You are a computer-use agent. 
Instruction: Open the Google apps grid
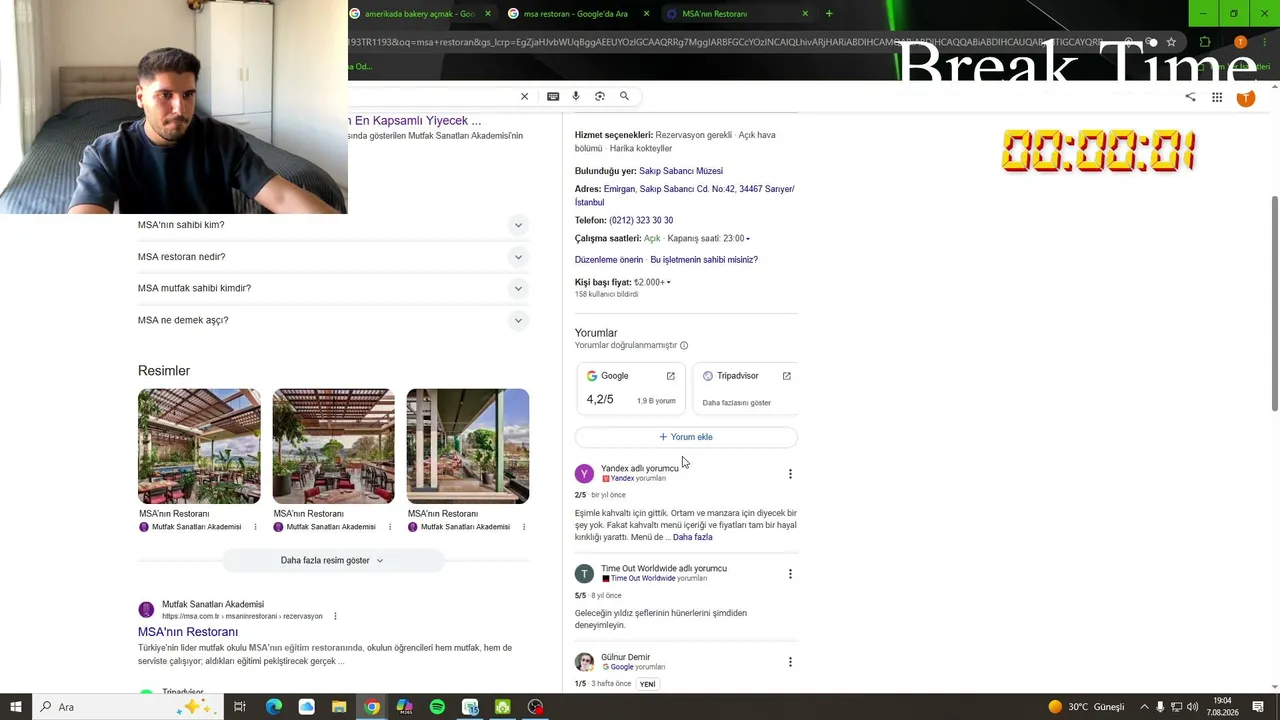1217,97
